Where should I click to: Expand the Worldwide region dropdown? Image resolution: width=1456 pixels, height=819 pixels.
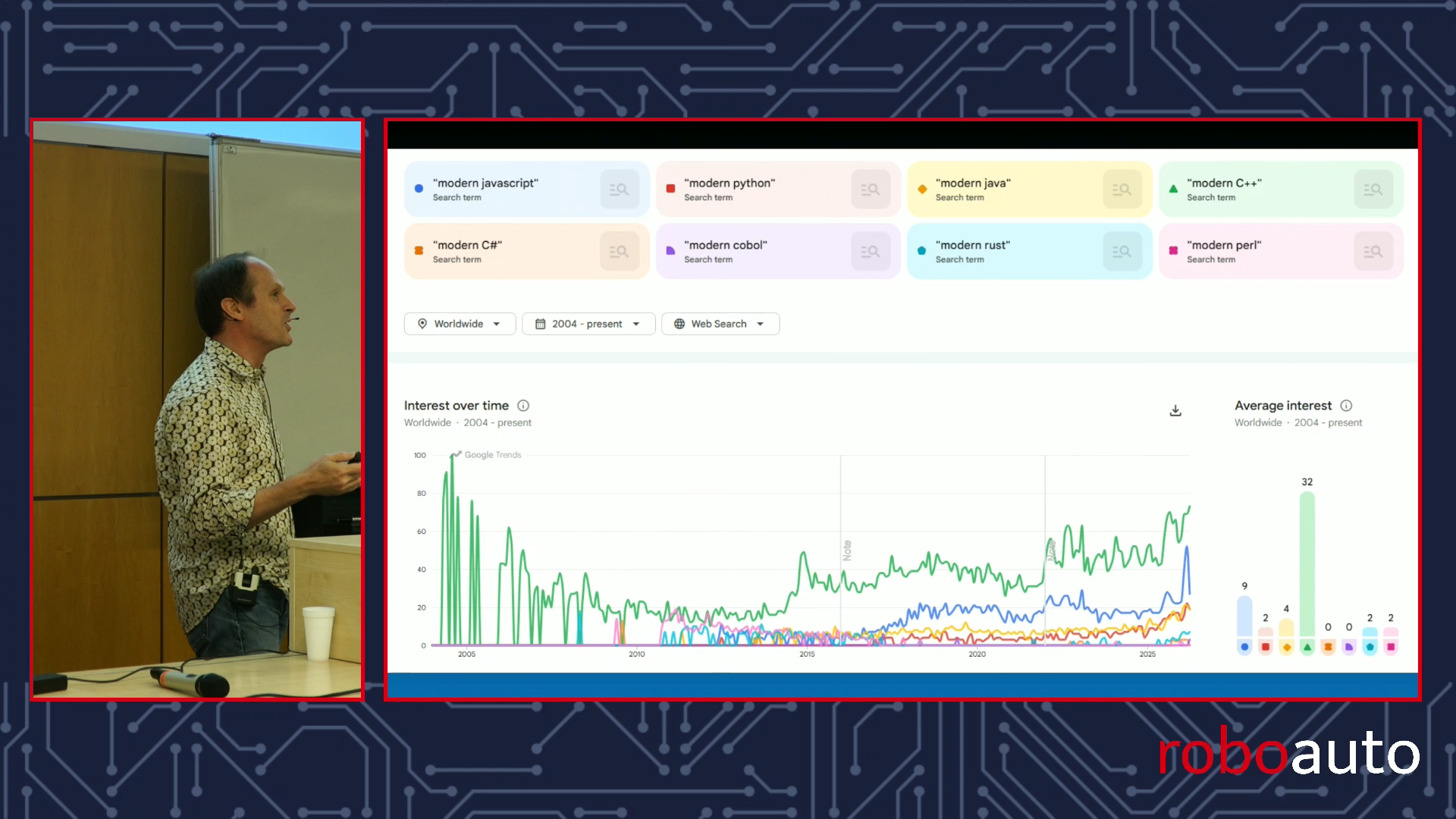coord(460,324)
